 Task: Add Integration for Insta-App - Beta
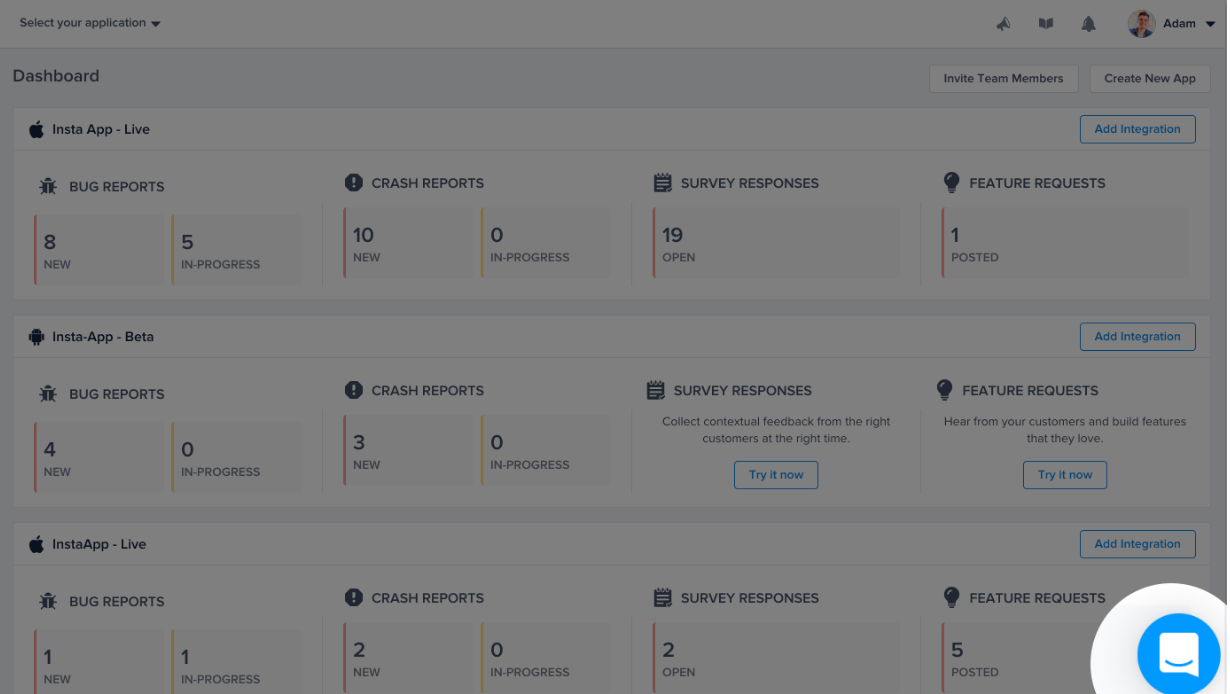[x=1137, y=337]
